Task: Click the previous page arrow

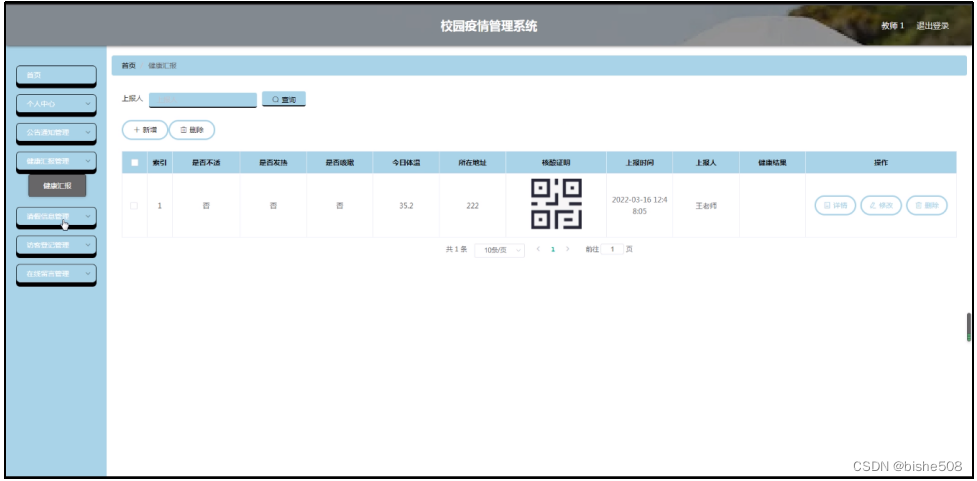Action: 538,249
